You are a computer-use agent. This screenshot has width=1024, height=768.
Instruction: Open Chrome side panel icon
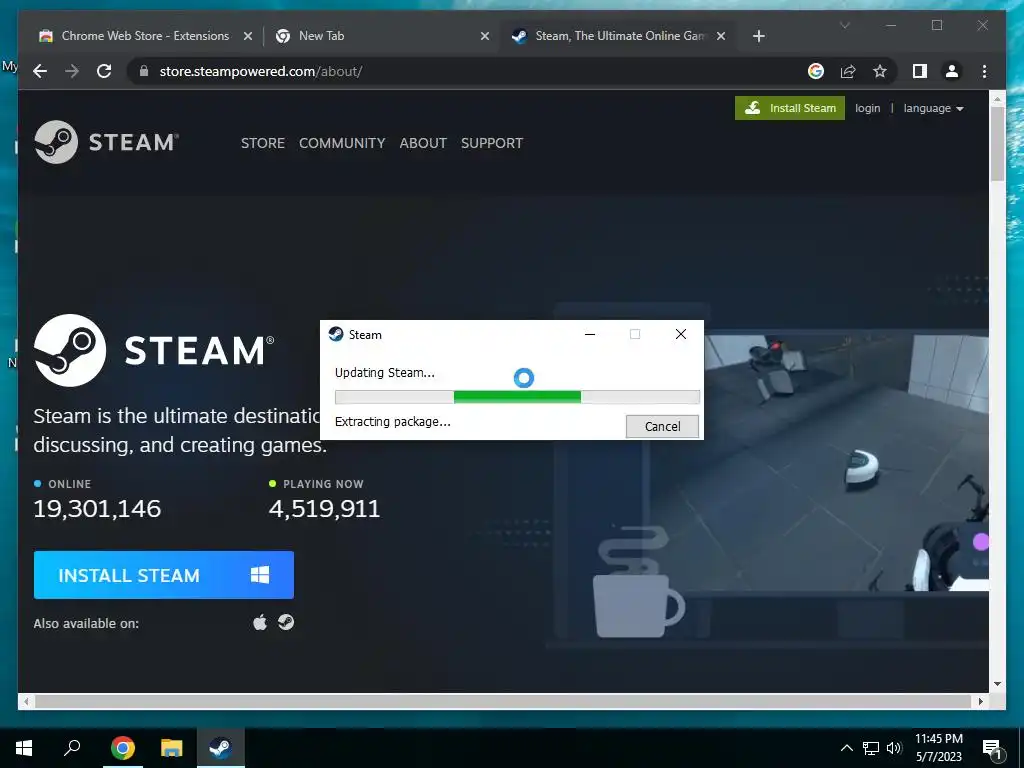(x=920, y=71)
